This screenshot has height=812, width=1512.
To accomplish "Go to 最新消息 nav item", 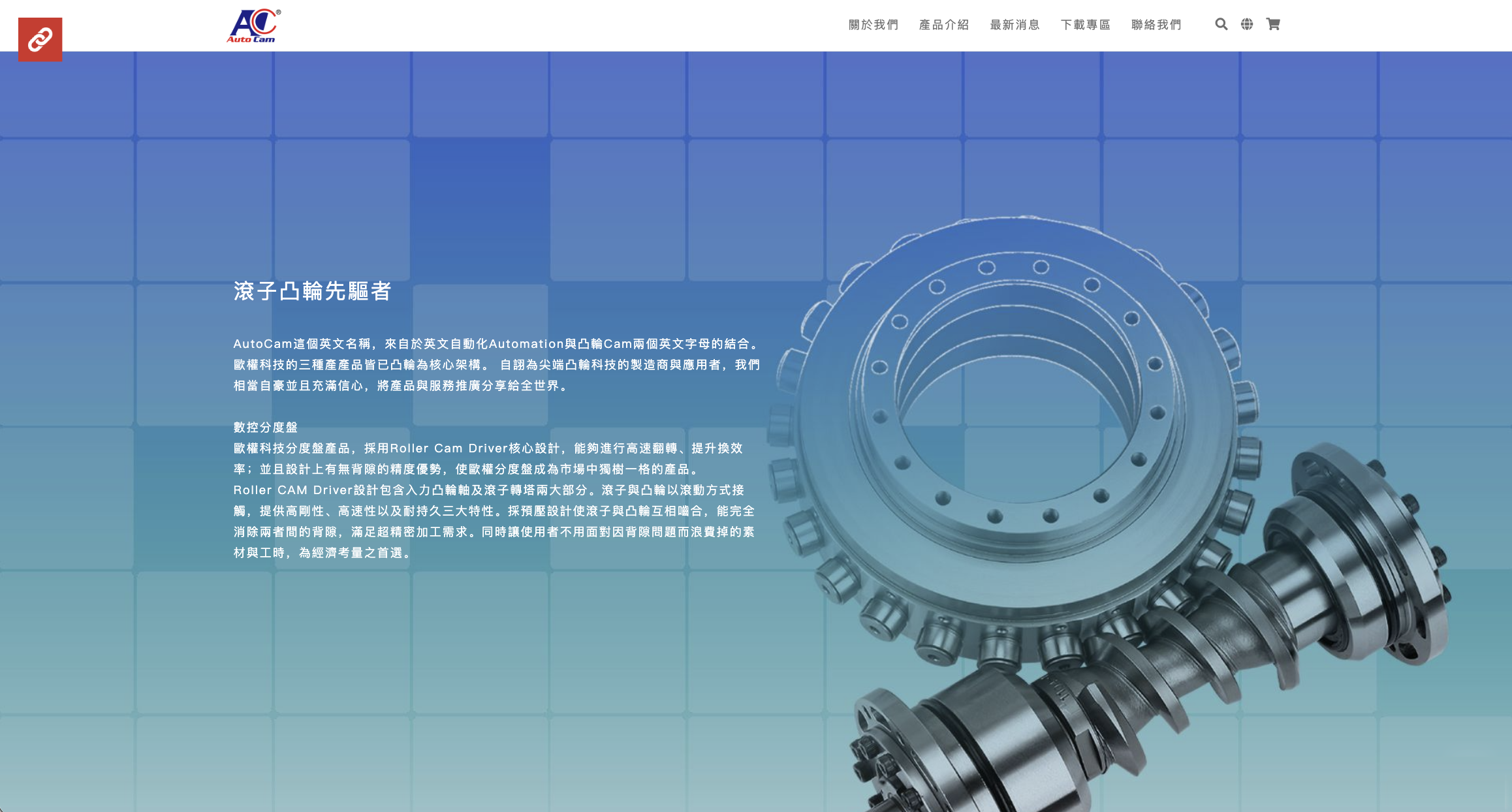I will (1015, 25).
